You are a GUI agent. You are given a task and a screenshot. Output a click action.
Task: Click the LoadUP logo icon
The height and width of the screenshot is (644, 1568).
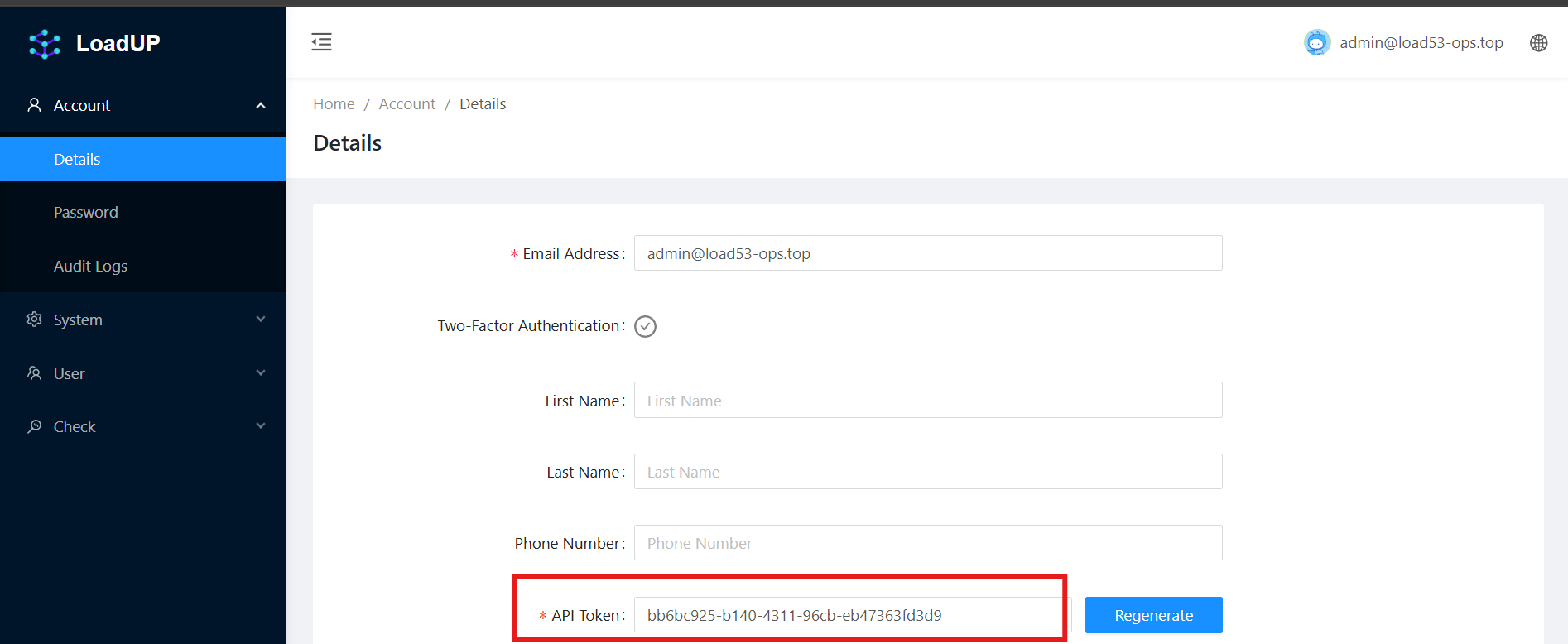click(x=45, y=44)
